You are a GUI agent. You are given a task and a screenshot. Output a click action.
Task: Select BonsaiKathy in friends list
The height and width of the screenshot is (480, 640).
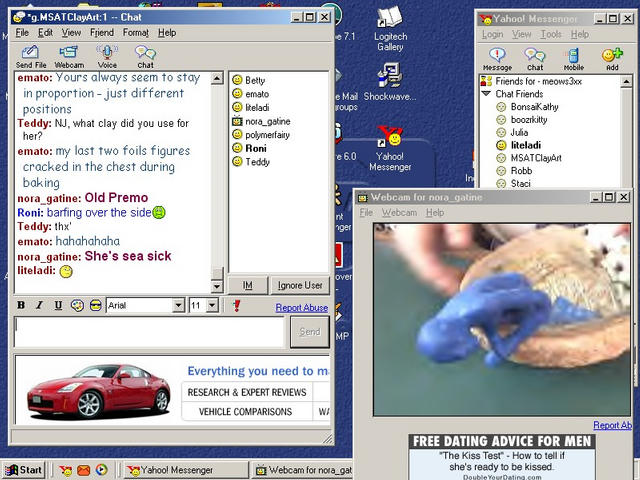(x=527, y=107)
